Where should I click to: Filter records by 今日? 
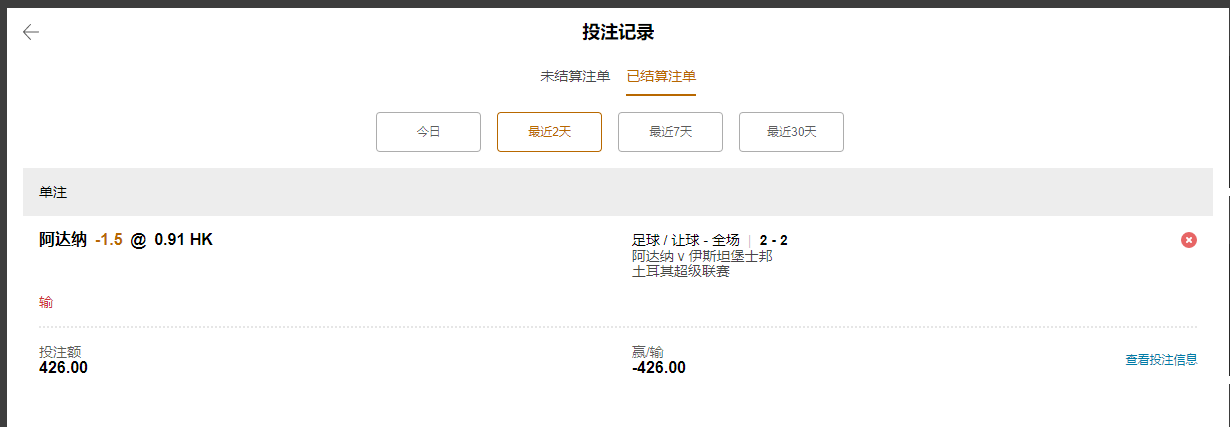tap(428, 132)
